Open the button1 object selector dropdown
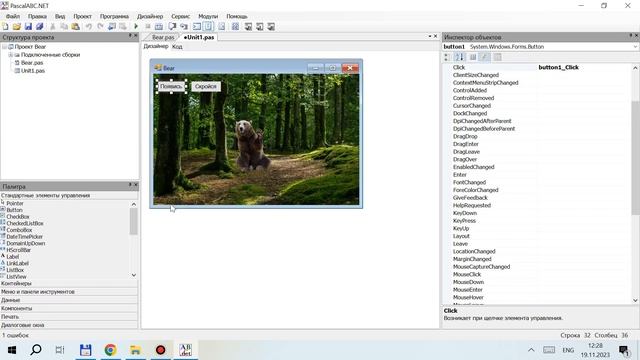Screen dimensions: 640x360 click(x=635, y=47)
